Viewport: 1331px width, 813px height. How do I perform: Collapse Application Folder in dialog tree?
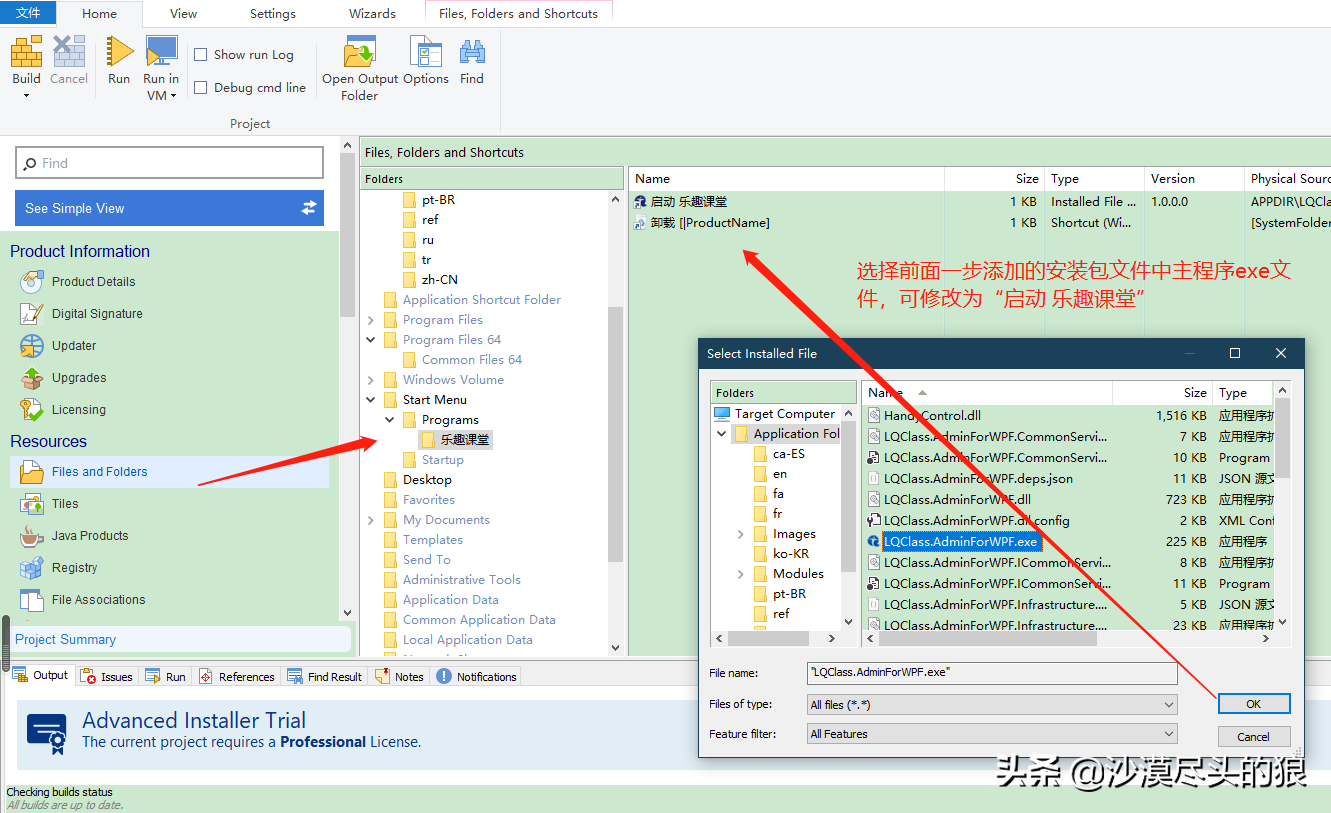tap(722, 434)
